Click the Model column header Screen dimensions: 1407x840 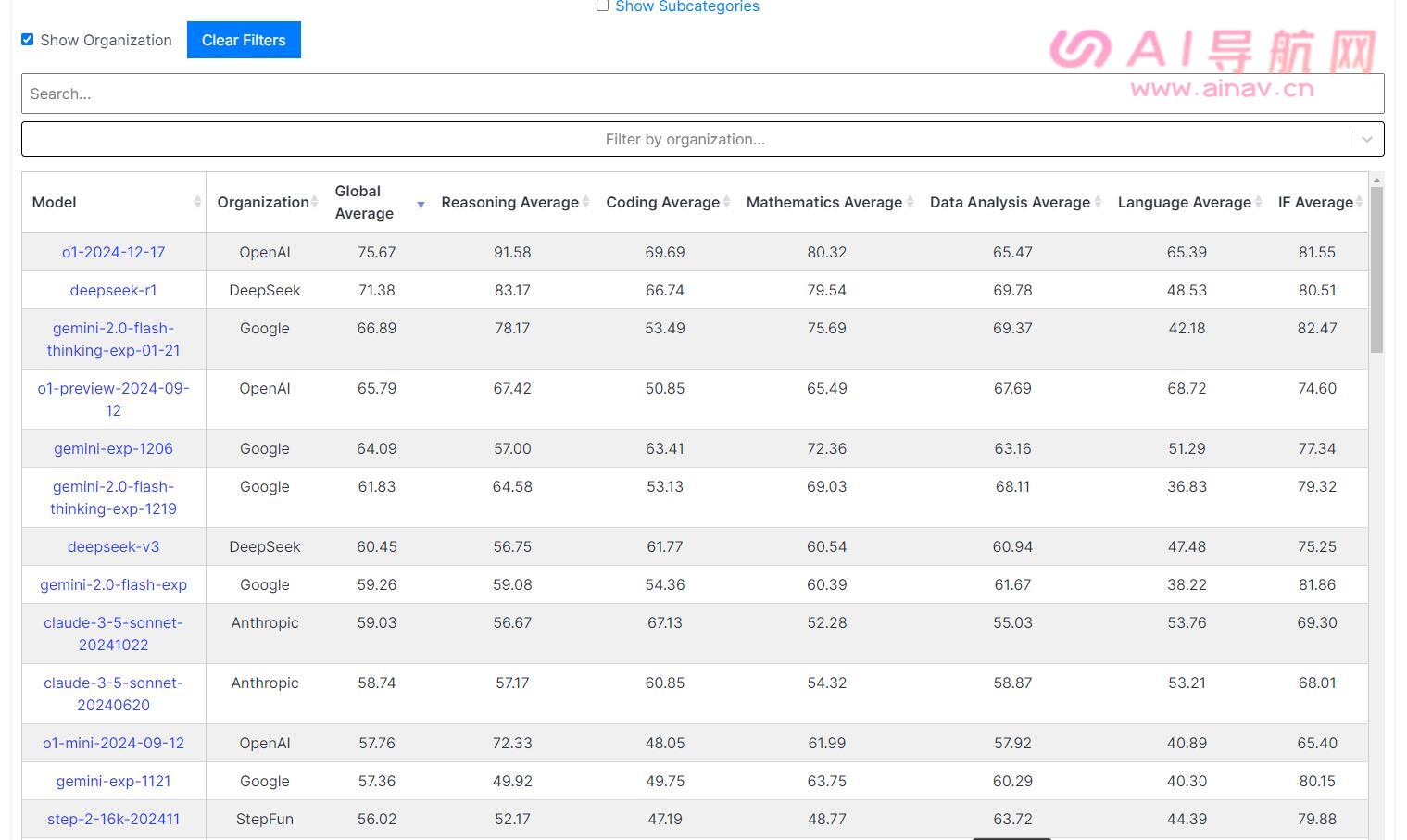[x=114, y=202]
